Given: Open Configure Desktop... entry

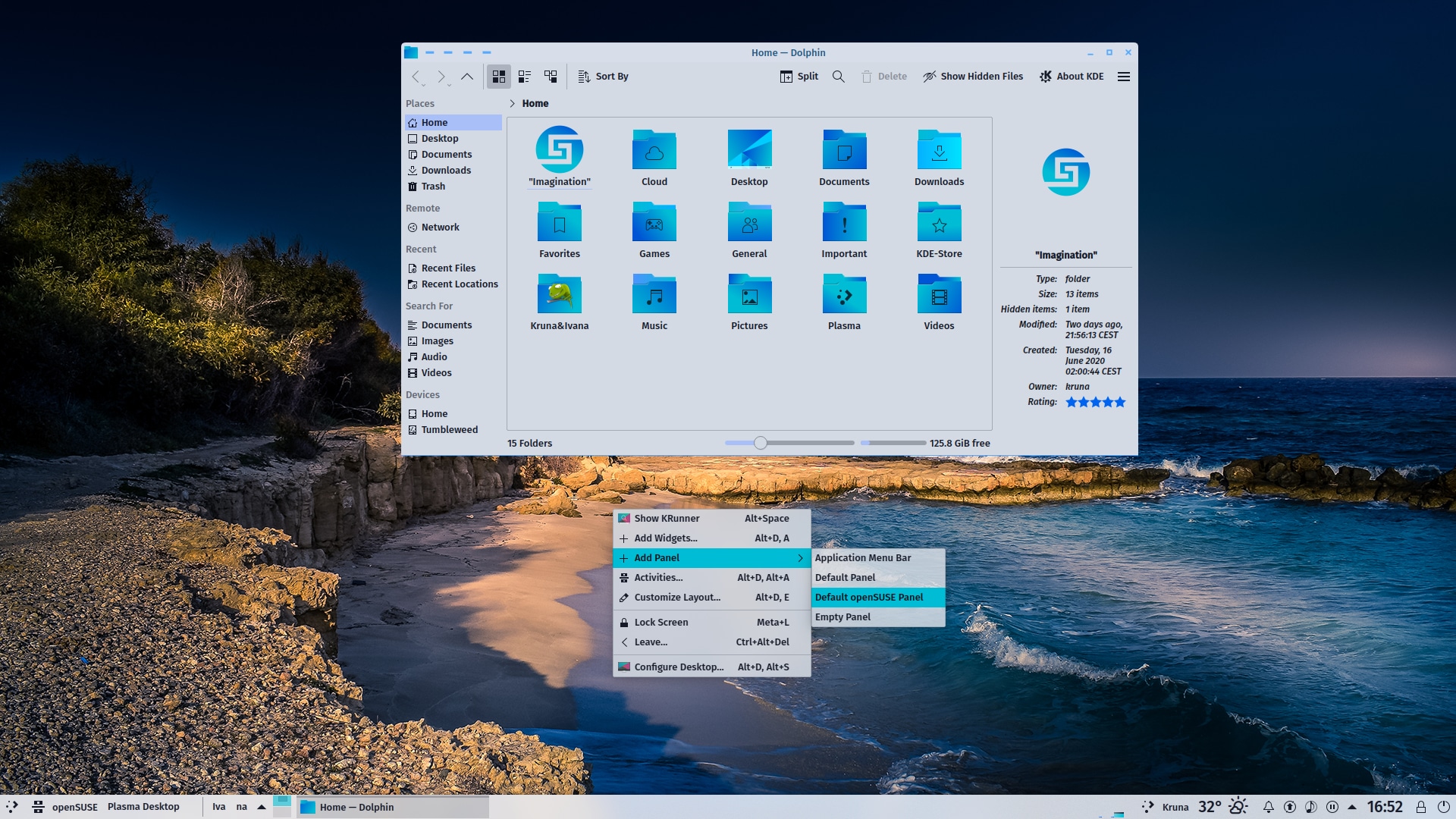Looking at the screenshot, I should click(711, 667).
